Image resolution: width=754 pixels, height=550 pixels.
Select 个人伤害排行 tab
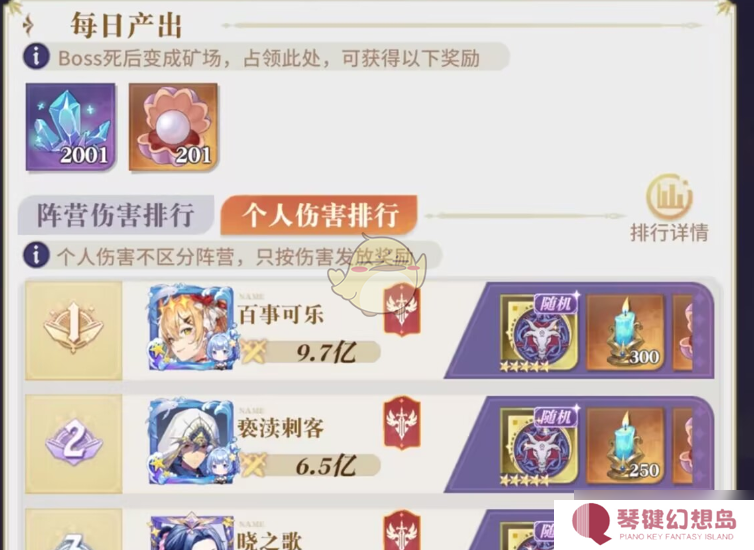[x=319, y=215]
